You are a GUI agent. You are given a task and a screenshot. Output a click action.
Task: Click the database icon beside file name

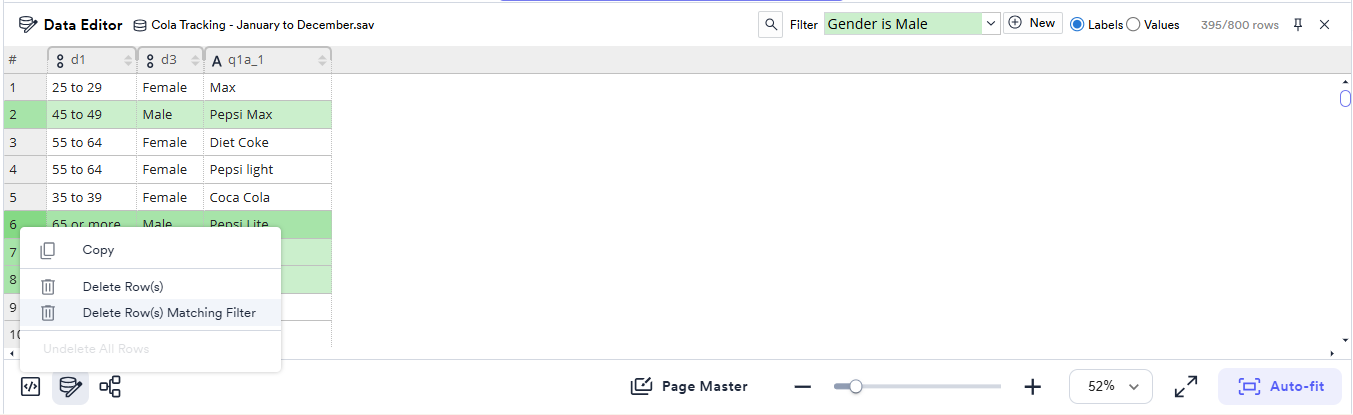[140, 25]
